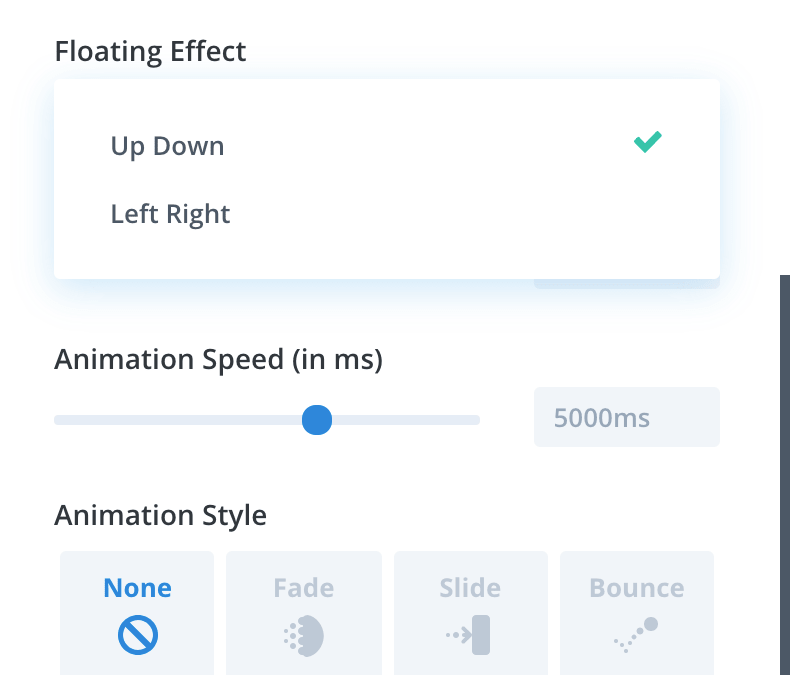The image size is (790, 675).
Task: Click the Animation Style heading label
Action: [160, 516]
